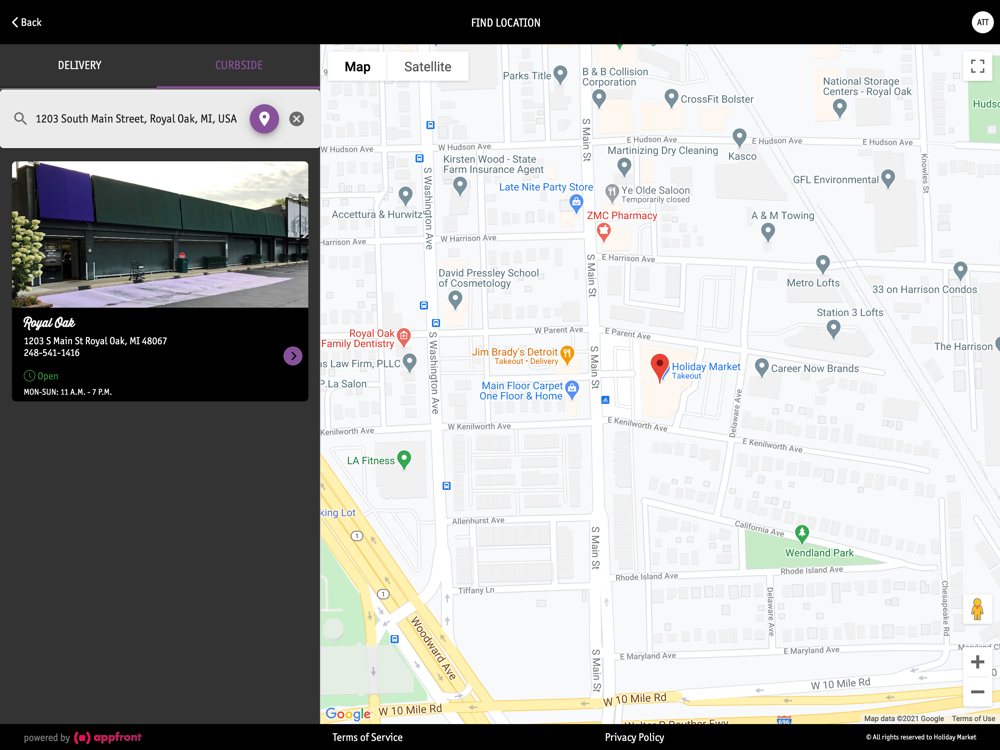Screen dimensions: 1000x750
Task: Click the search magnifier icon
Action: 20,119
